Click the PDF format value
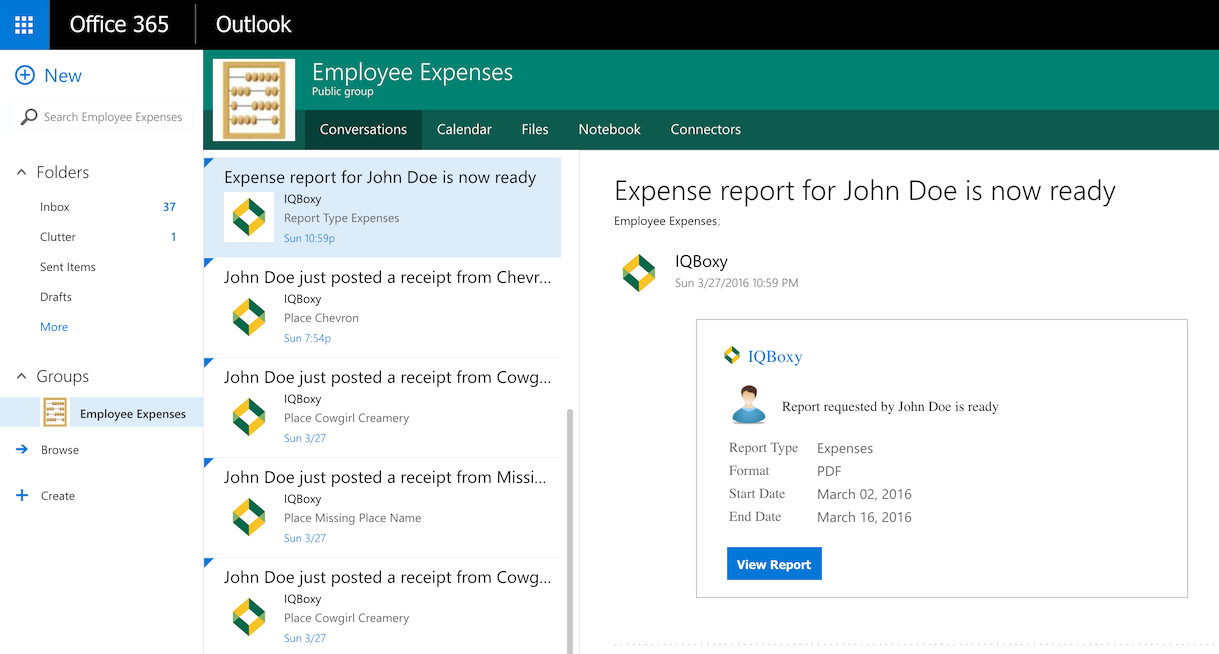Screen dimensions: 1219x654 click(x=829, y=471)
